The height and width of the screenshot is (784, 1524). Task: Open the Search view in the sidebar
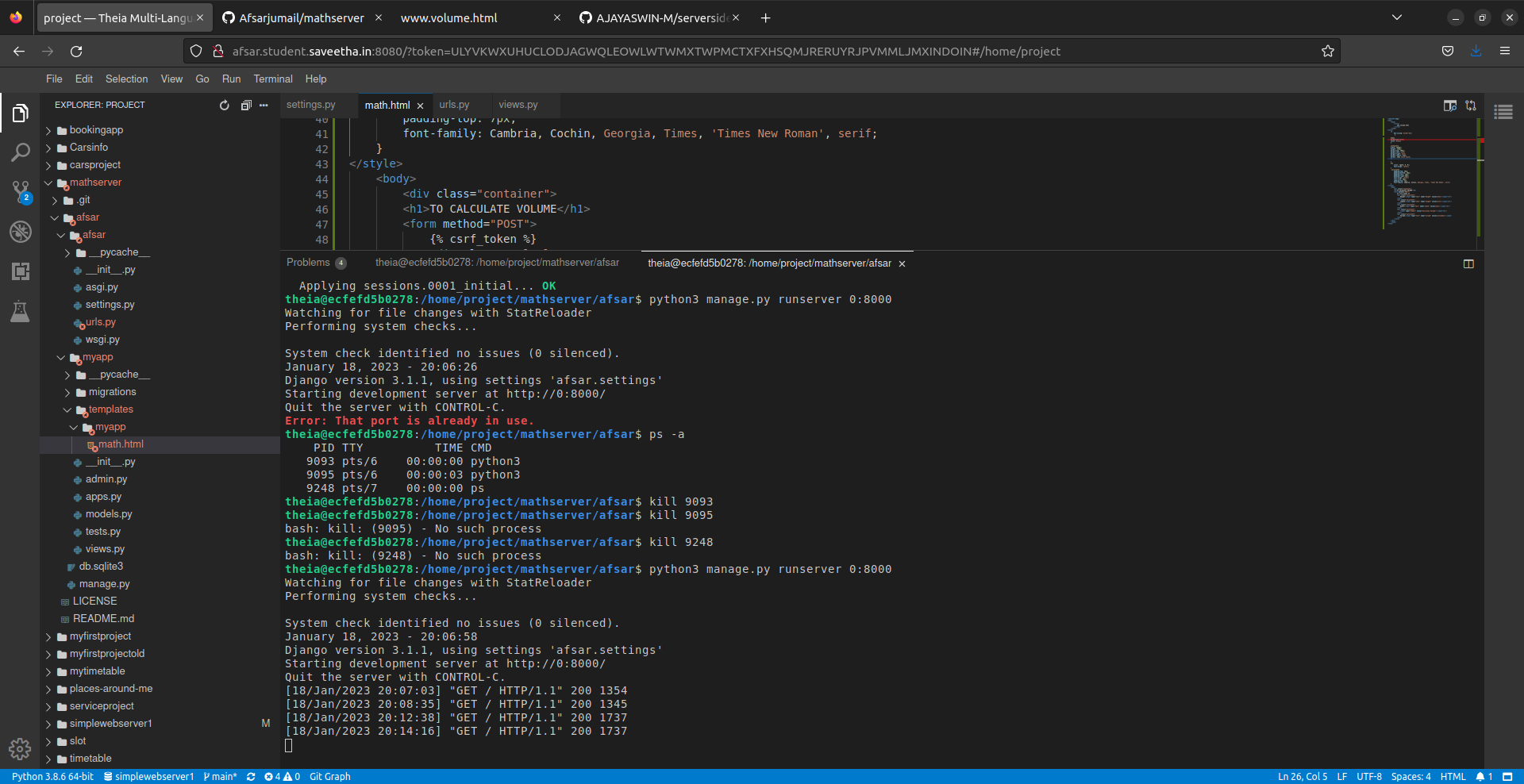(x=20, y=152)
